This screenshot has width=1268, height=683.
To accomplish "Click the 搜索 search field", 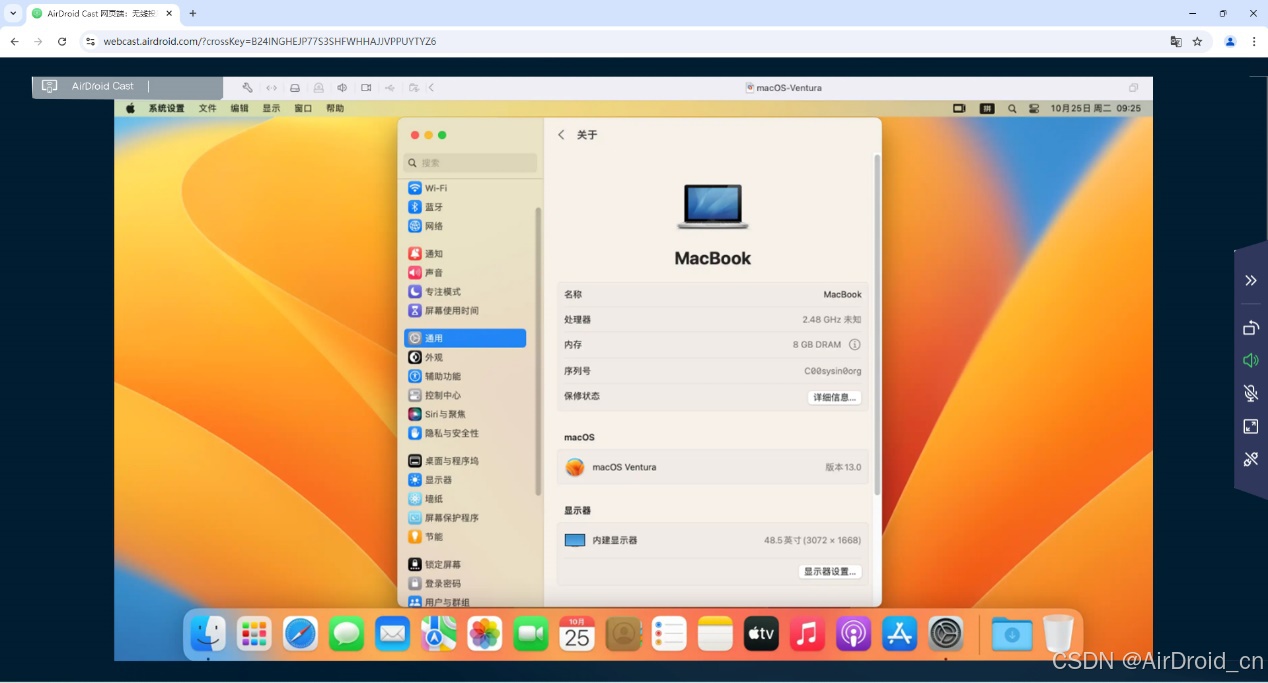I will tap(470, 163).
